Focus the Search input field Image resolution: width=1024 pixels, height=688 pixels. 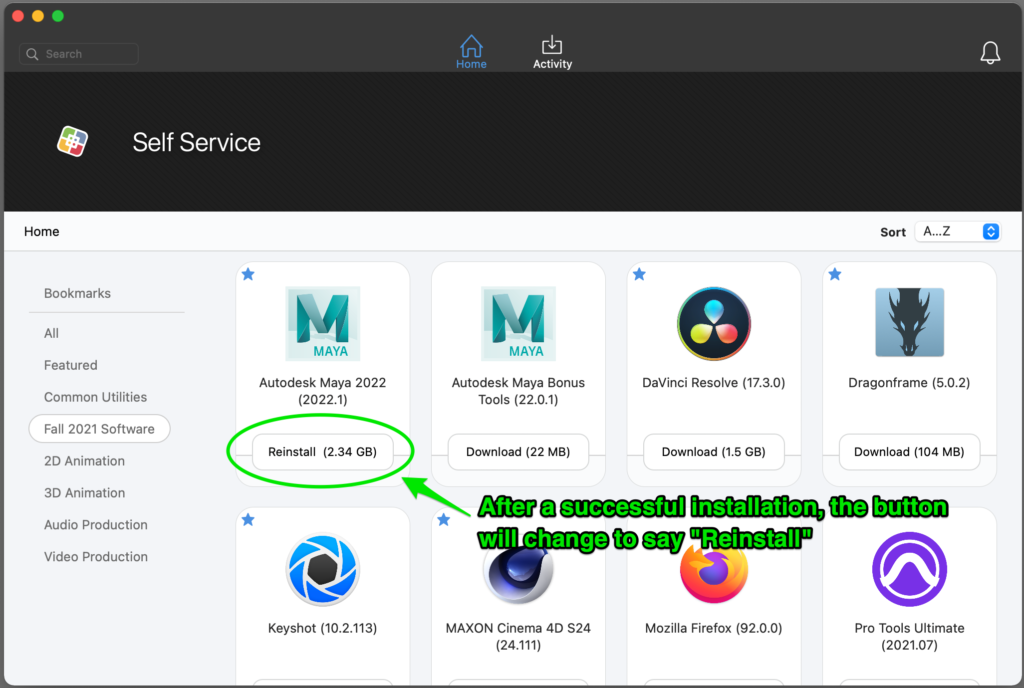[79, 54]
